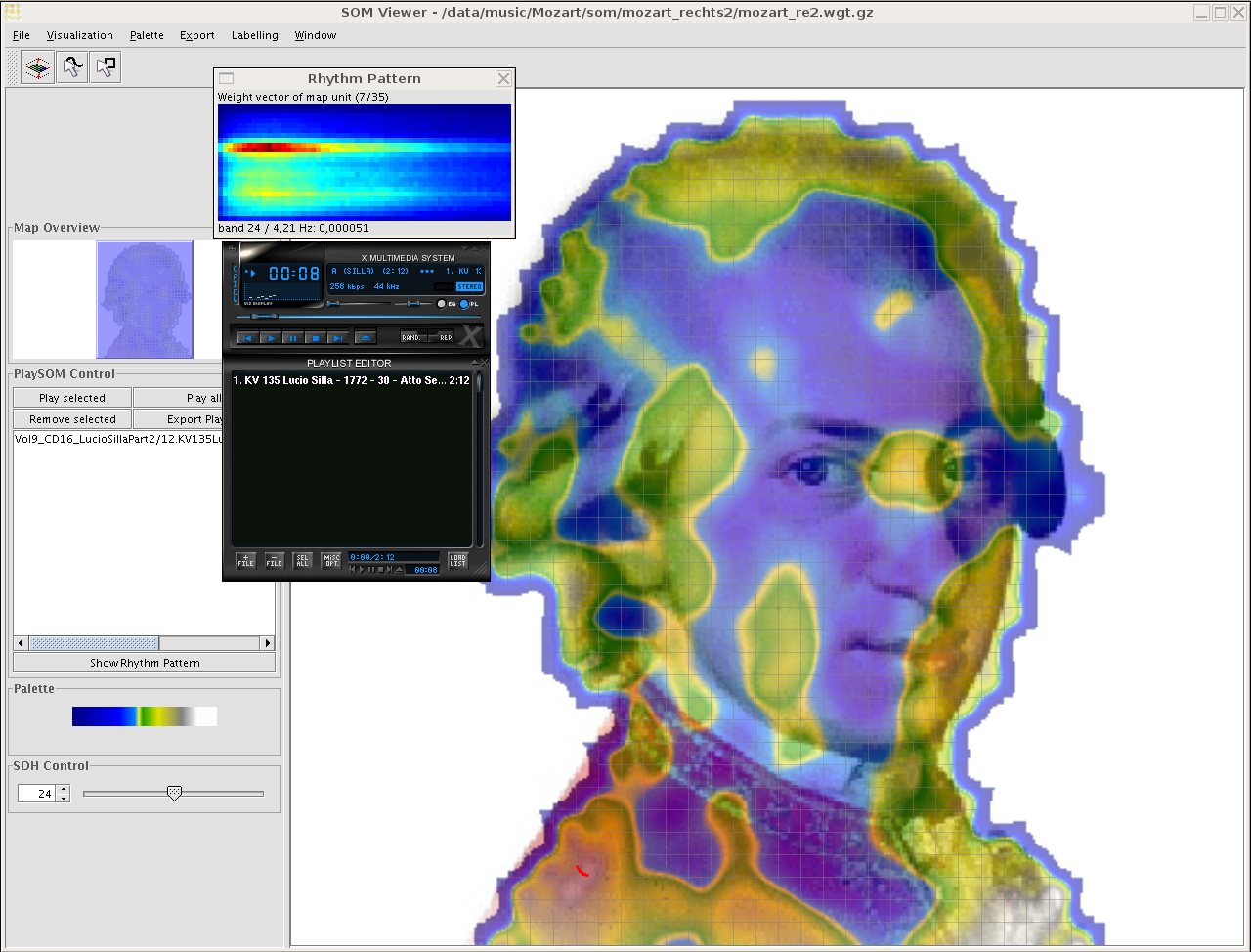Open the Window menu

[x=316, y=35]
